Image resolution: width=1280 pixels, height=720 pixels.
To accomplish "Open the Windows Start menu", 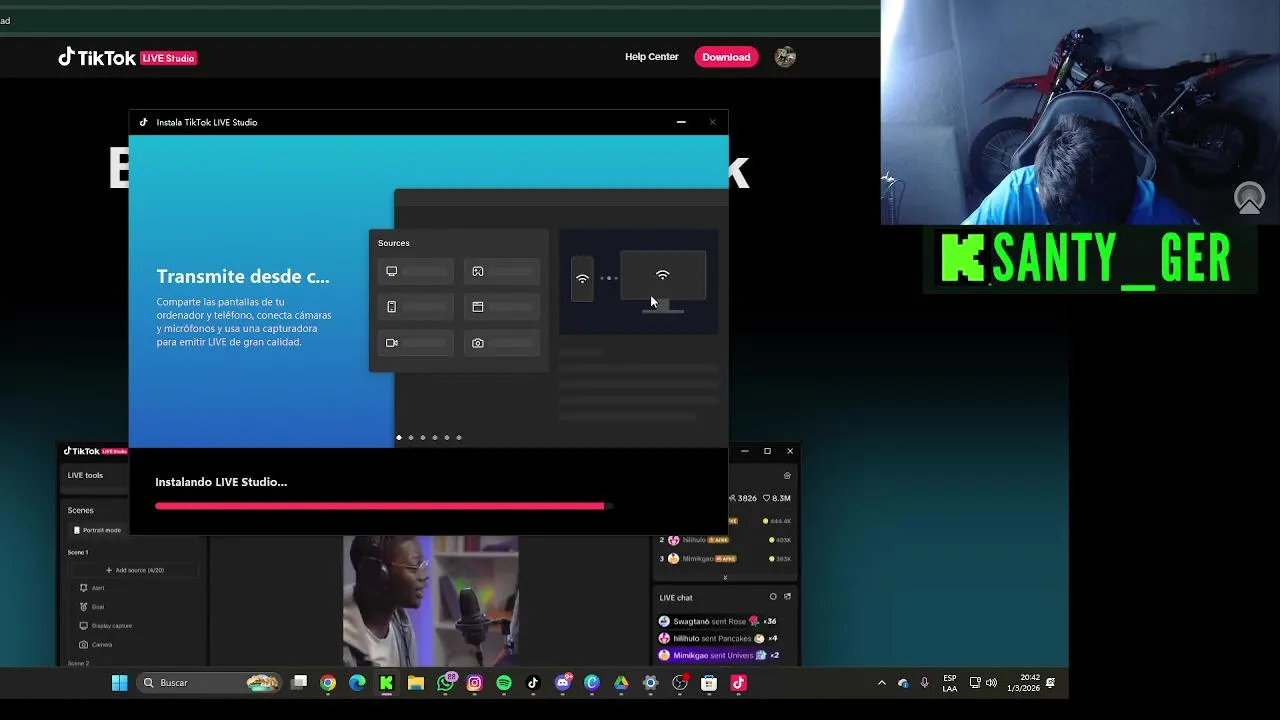I will click(120, 683).
